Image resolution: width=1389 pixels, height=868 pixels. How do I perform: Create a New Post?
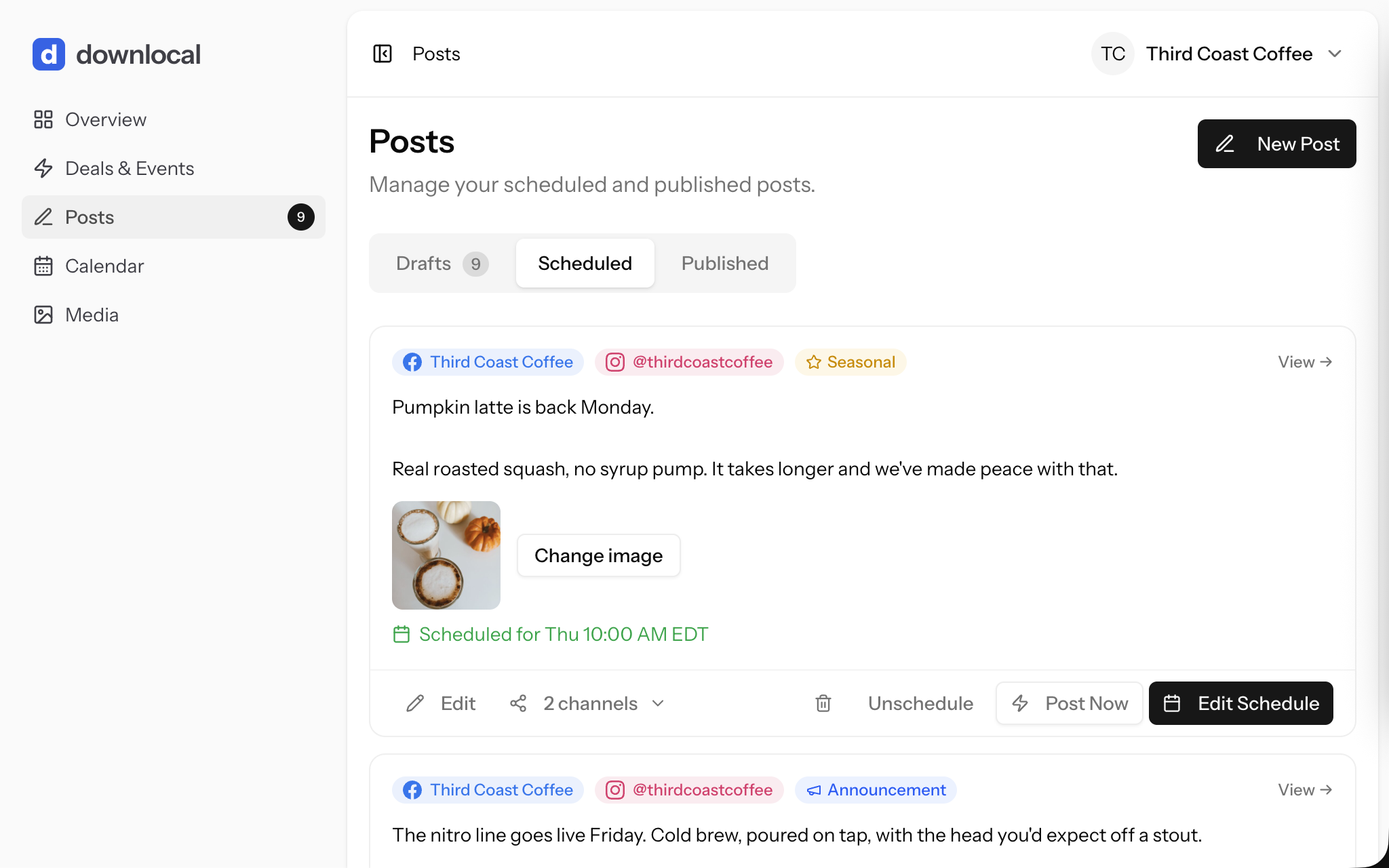point(1276,144)
